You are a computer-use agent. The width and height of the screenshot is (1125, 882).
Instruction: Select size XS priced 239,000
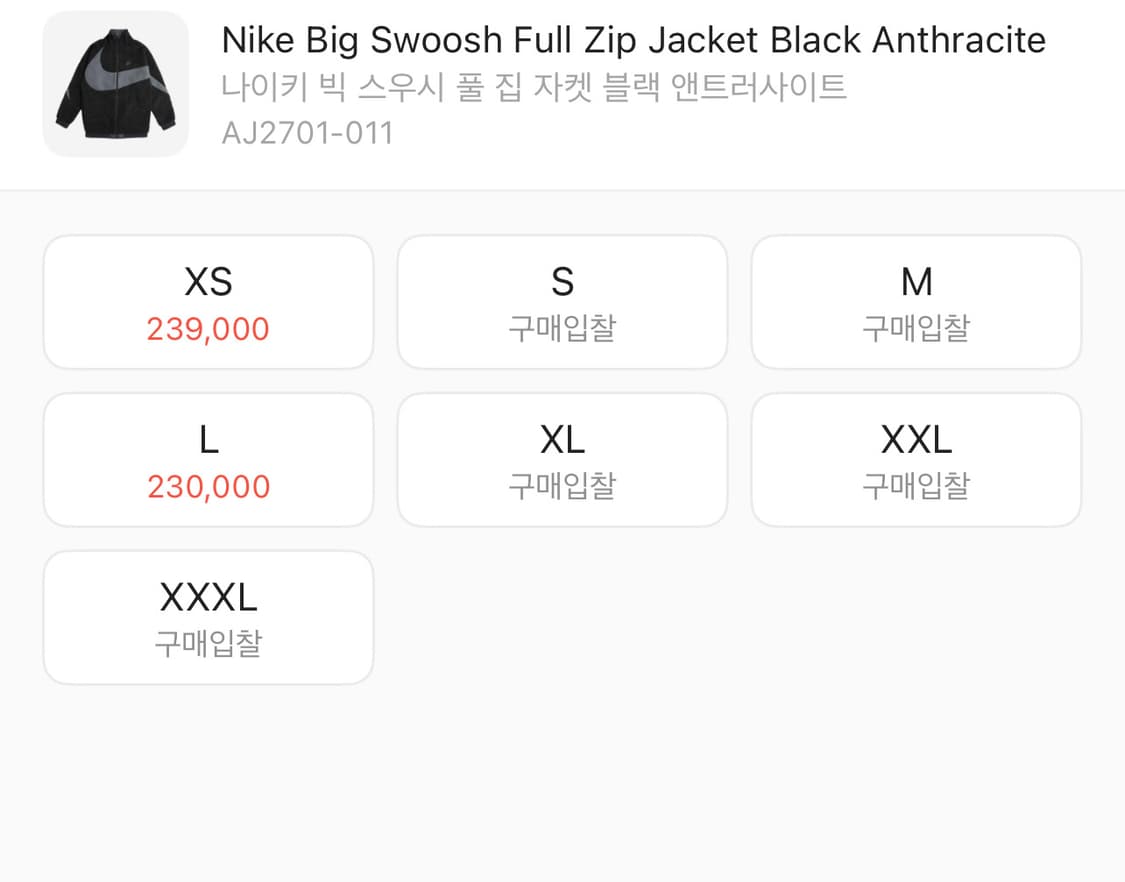pos(209,302)
